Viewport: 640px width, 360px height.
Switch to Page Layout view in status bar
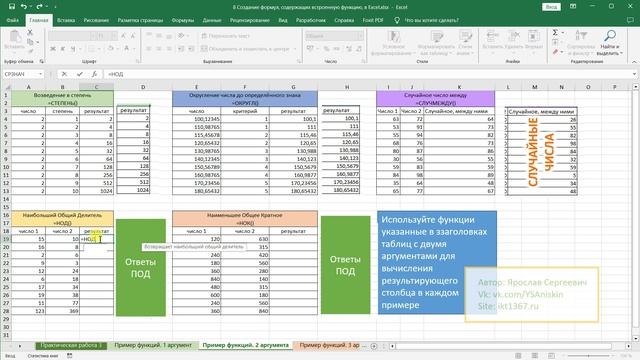coord(535,356)
